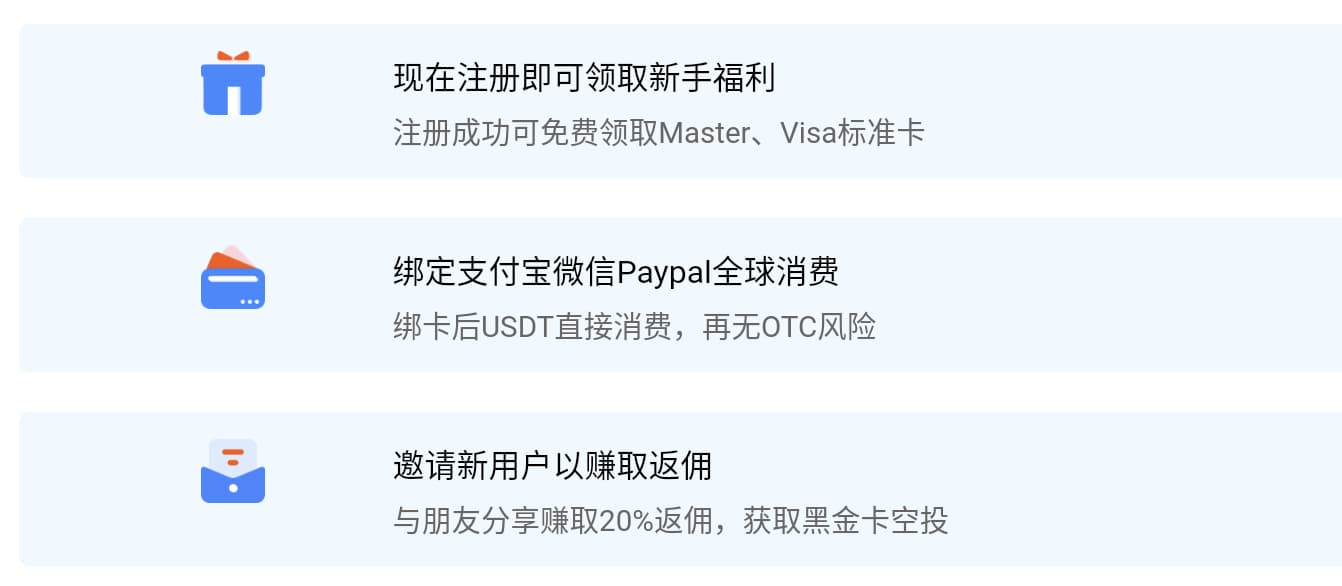Click the three dots on blue card icon
Viewport: 1342px width, 586px height.
click(x=249, y=301)
